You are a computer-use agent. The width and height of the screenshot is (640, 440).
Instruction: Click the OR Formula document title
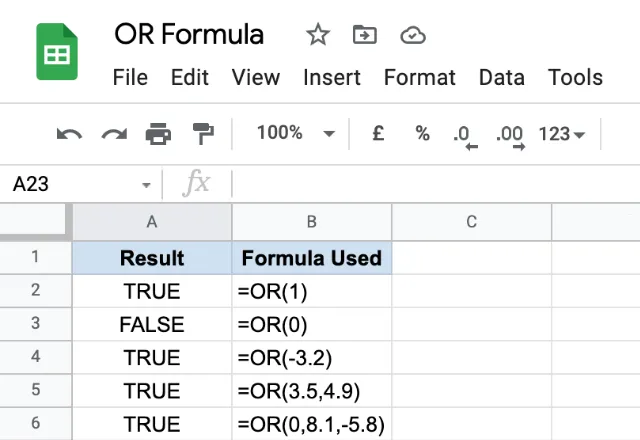pyautogui.click(x=189, y=34)
